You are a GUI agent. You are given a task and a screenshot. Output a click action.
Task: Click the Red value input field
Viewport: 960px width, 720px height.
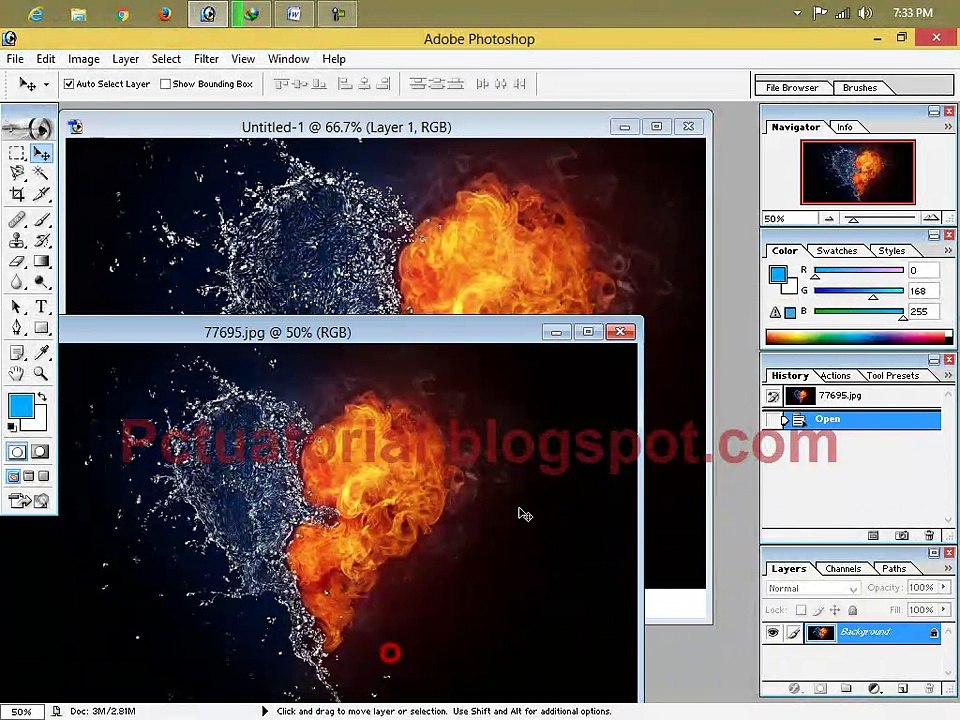click(923, 270)
